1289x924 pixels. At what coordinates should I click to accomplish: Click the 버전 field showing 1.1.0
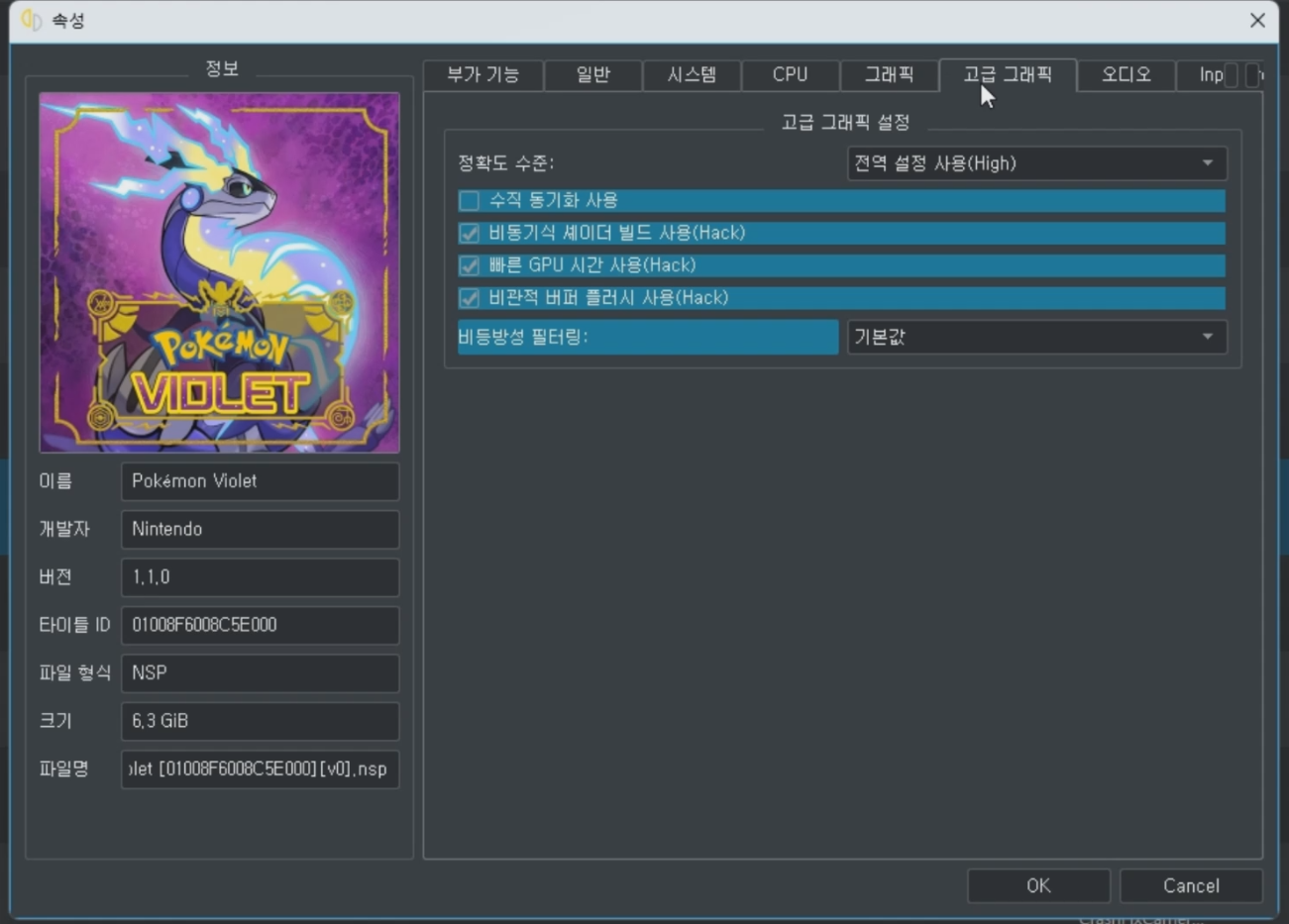pyautogui.click(x=260, y=577)
